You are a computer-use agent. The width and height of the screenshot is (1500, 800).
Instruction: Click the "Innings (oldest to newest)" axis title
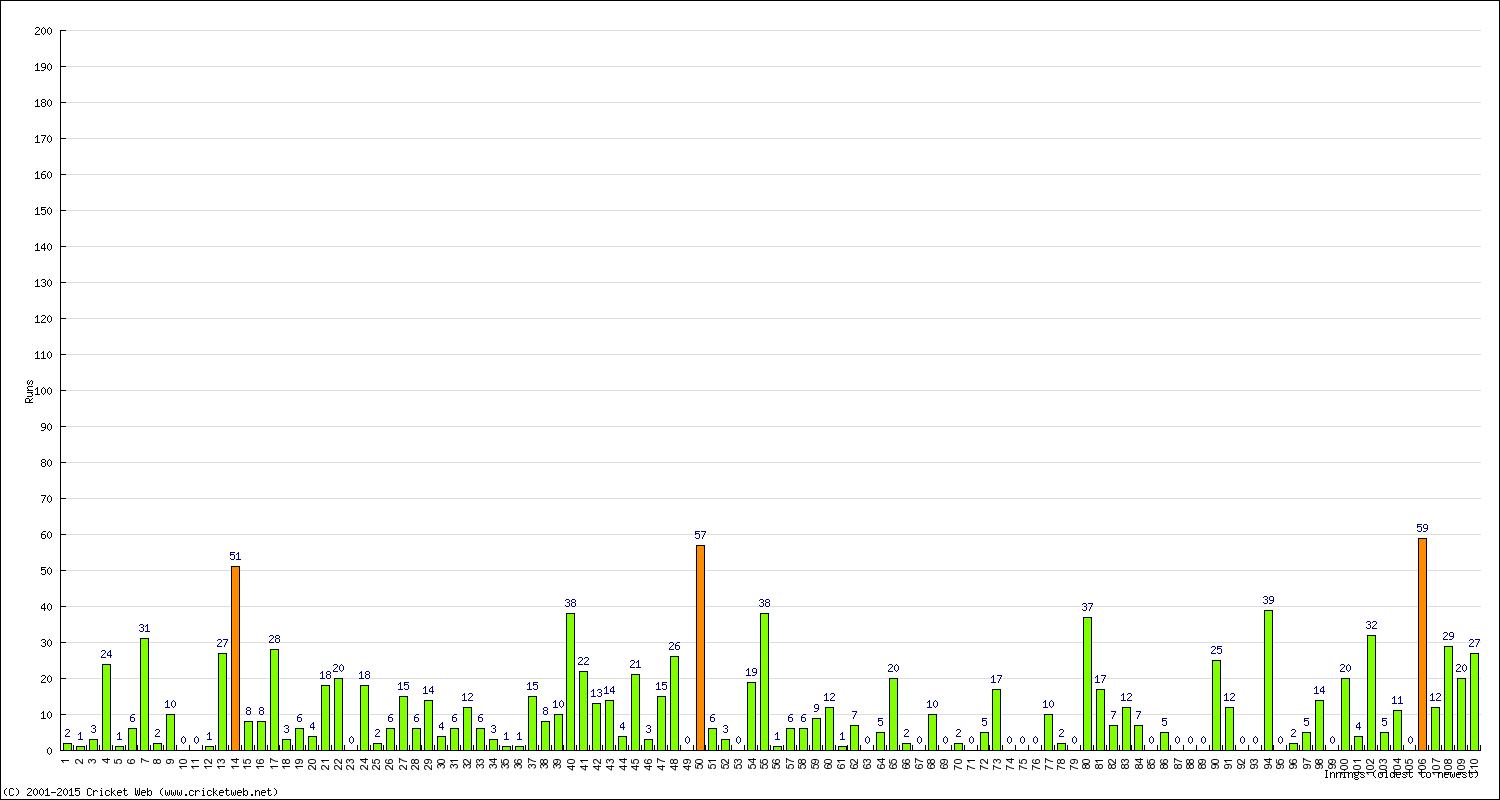coord(1401,774)
